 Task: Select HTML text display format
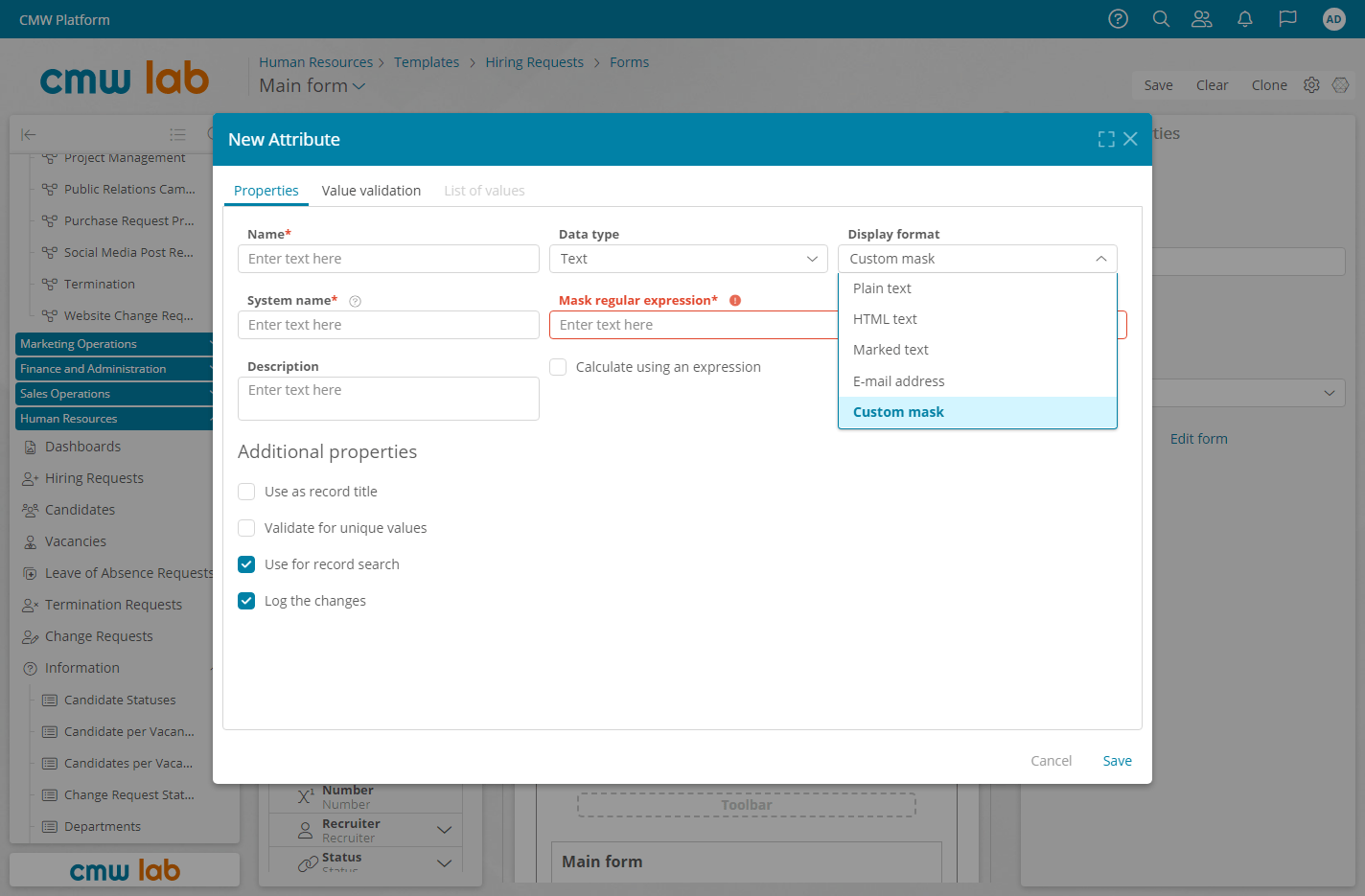978,319
